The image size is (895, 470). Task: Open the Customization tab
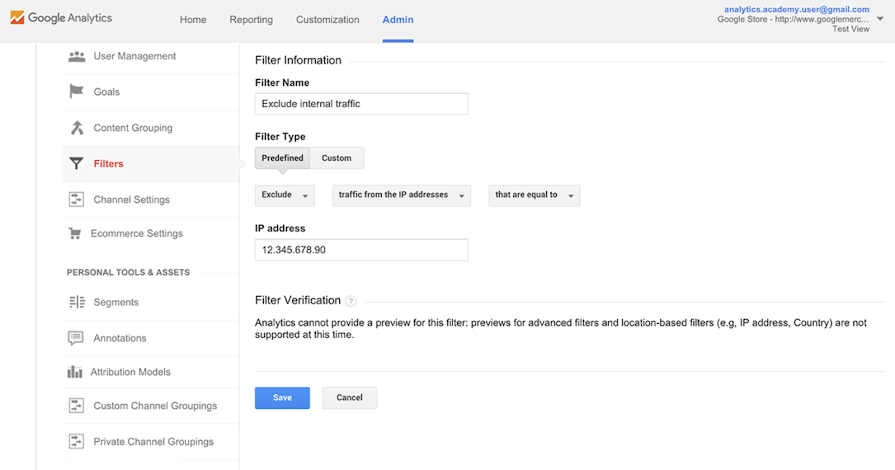[x=328, y=20]
